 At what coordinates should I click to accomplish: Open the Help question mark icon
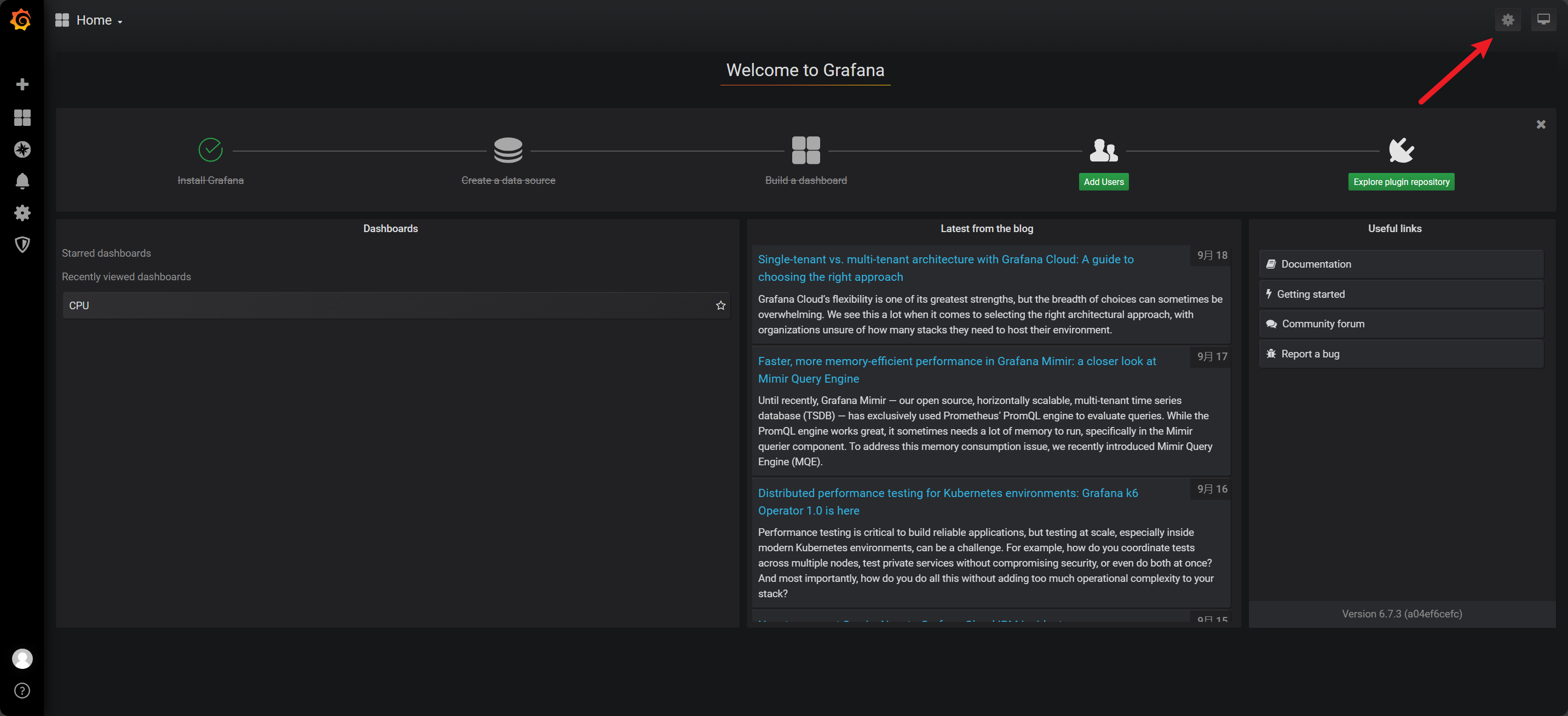22,690
